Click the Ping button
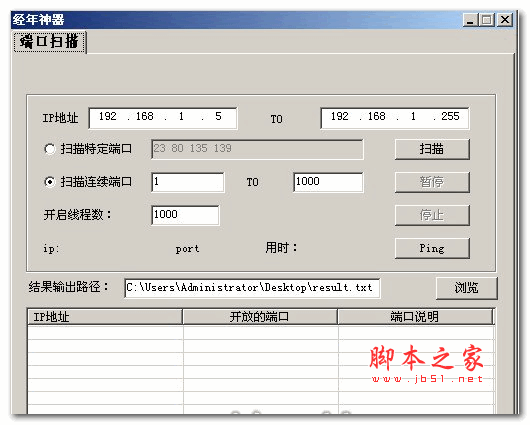This screenshot has height=425, width=530. coord(432,248)
